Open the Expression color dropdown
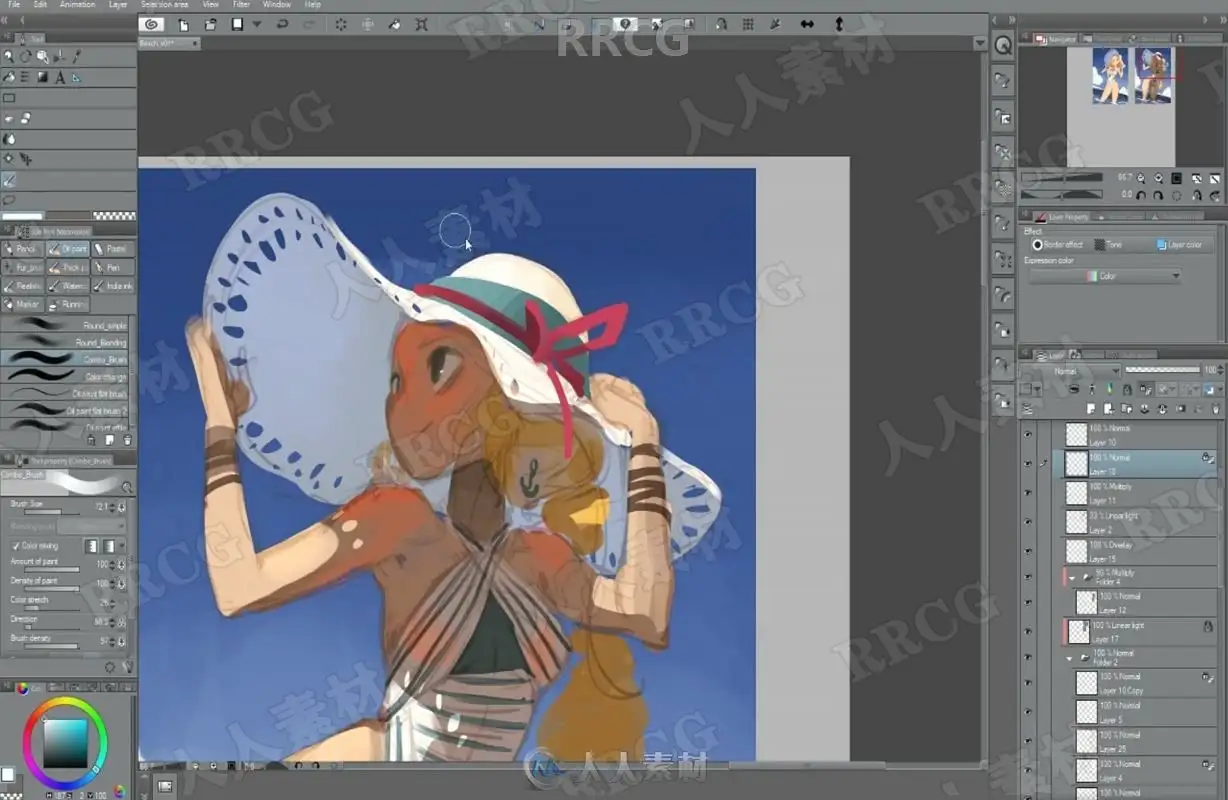Image resolution: width=1228 pixels, height=800 pixels. click(1105, 276)
